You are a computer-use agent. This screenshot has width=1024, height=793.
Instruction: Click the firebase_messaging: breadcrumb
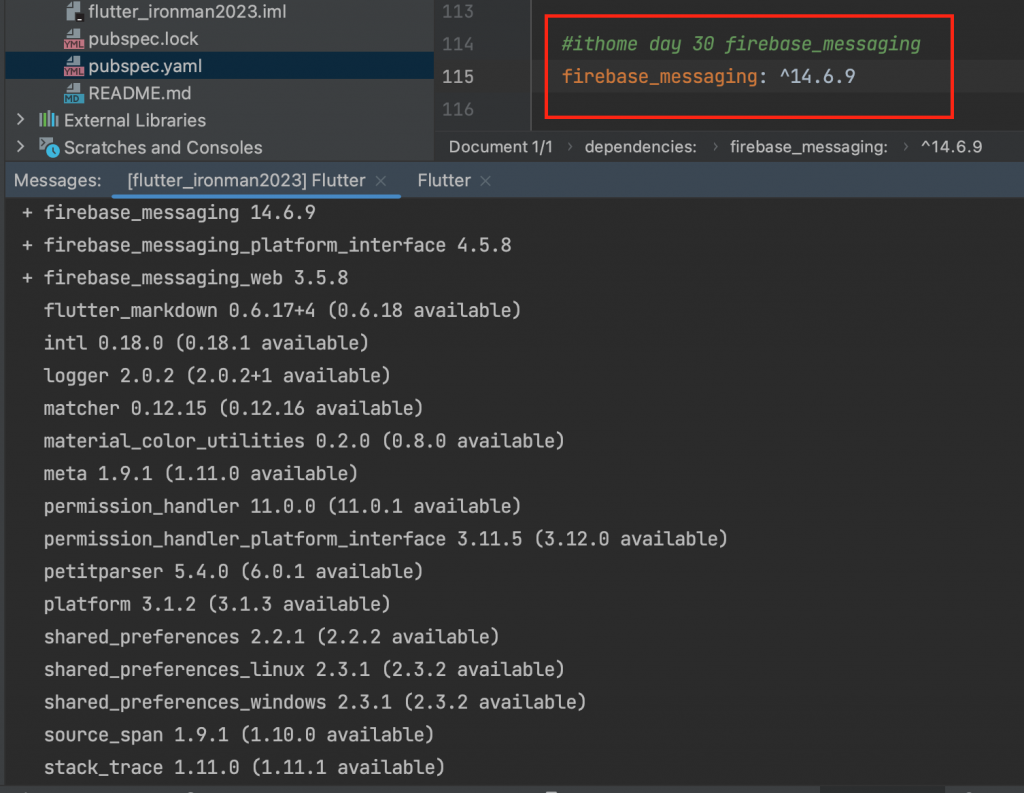pyautogui.click(x=808, y=147)
